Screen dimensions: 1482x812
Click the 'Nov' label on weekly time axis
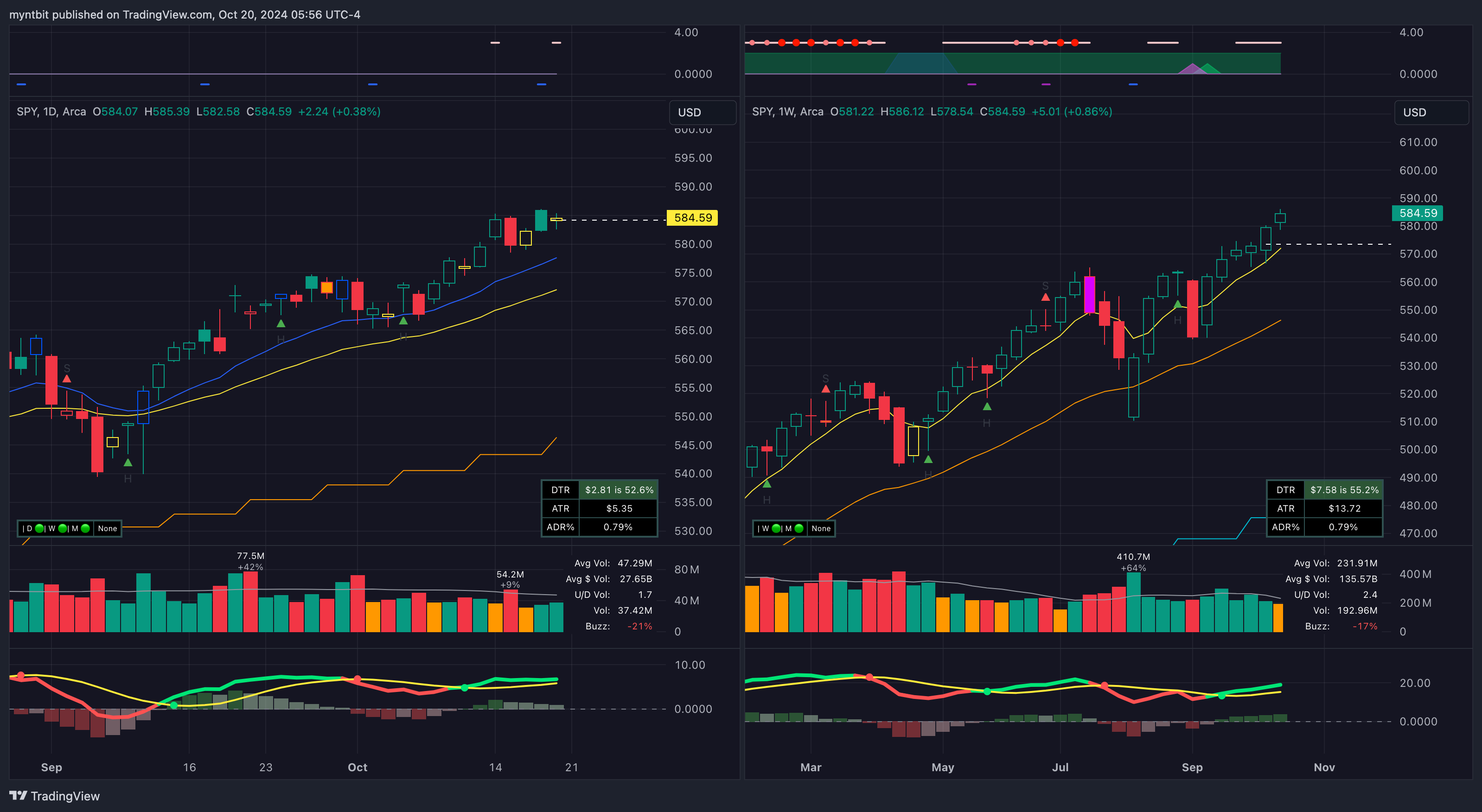pyautogui.click(x=1324, y=767)
